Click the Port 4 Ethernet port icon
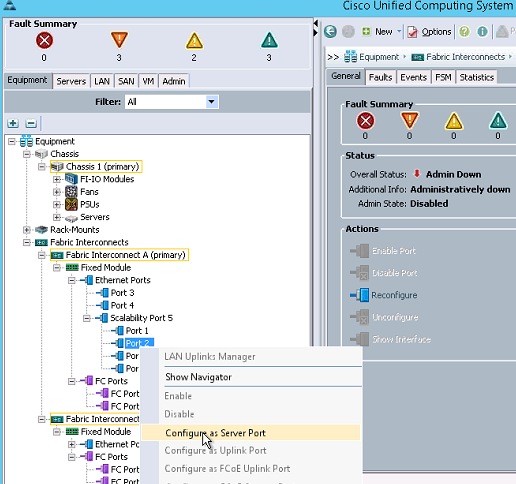 click(102, 305)
